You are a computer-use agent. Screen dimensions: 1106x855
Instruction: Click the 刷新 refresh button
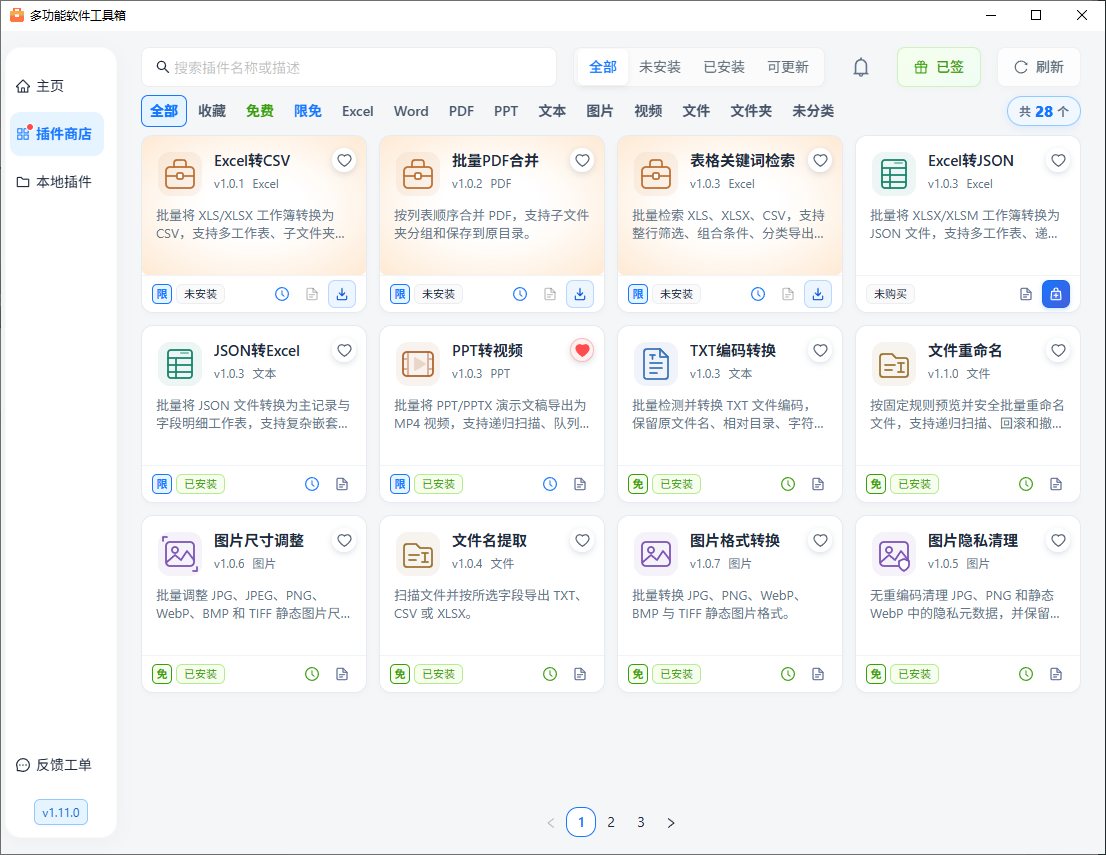(1038, 67)
